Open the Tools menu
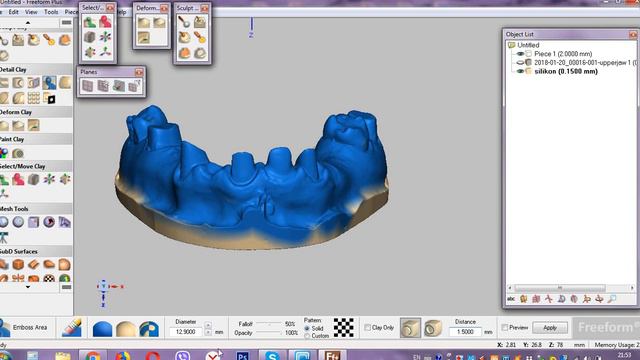The height and width of the screenshot is (360, 640). point(51,12)
